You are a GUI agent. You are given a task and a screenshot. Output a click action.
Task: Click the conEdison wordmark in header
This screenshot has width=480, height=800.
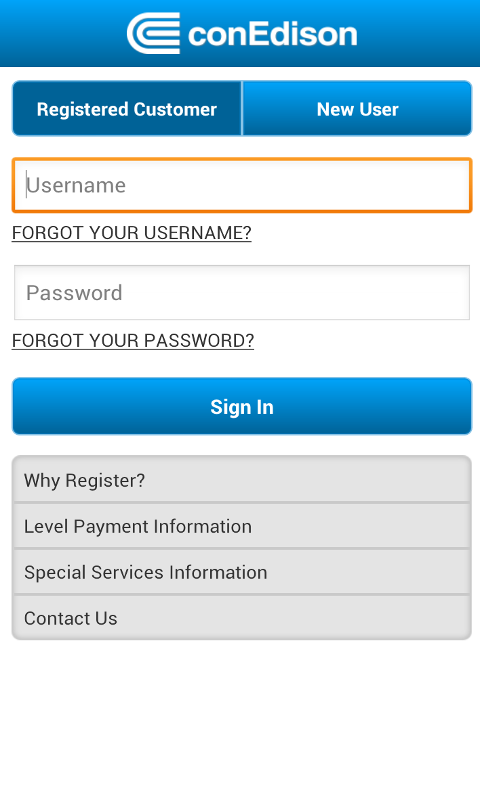(272, 34)
